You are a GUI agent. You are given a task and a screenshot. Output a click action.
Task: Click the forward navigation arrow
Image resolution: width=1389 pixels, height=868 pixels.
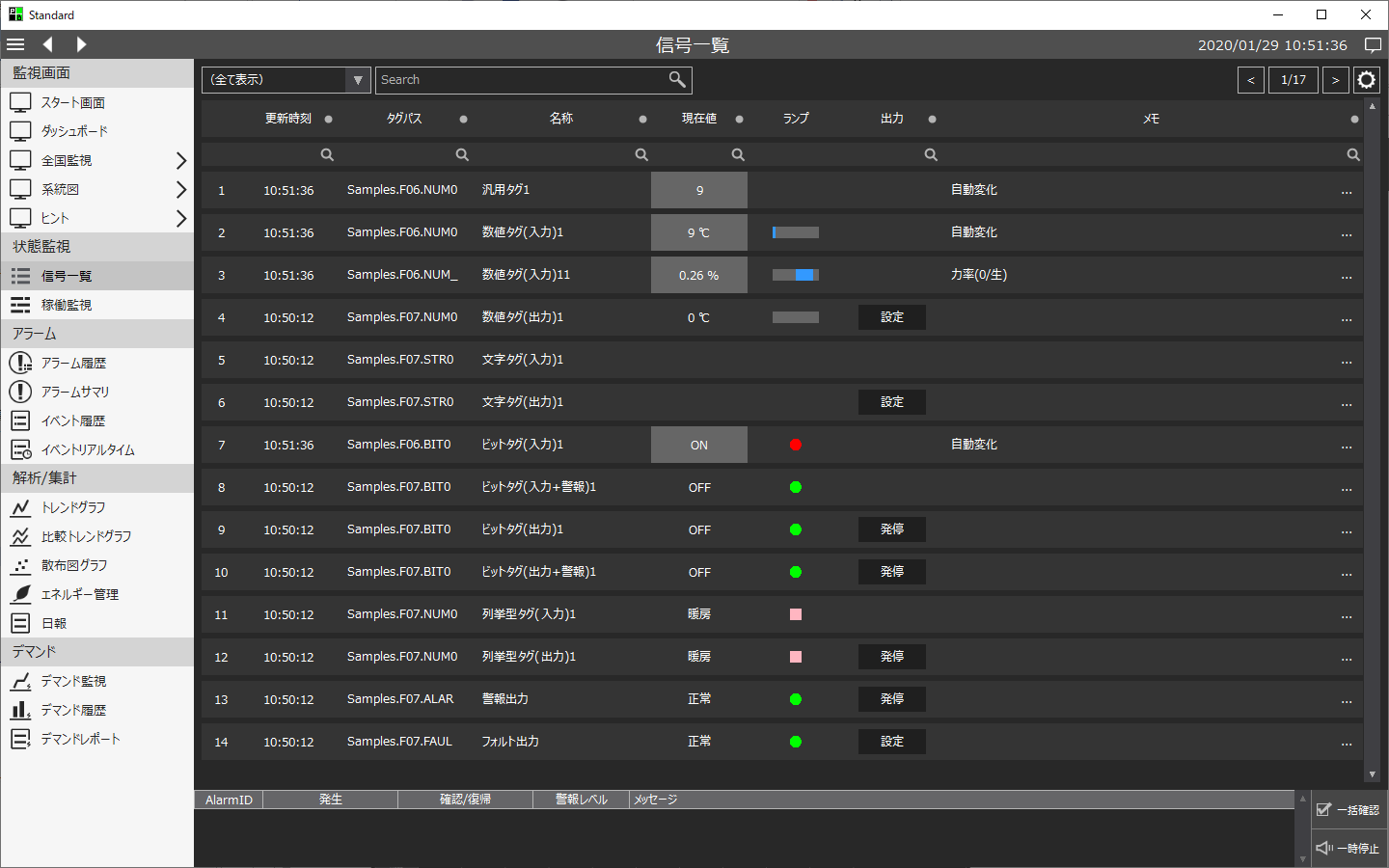pos(81,44)
